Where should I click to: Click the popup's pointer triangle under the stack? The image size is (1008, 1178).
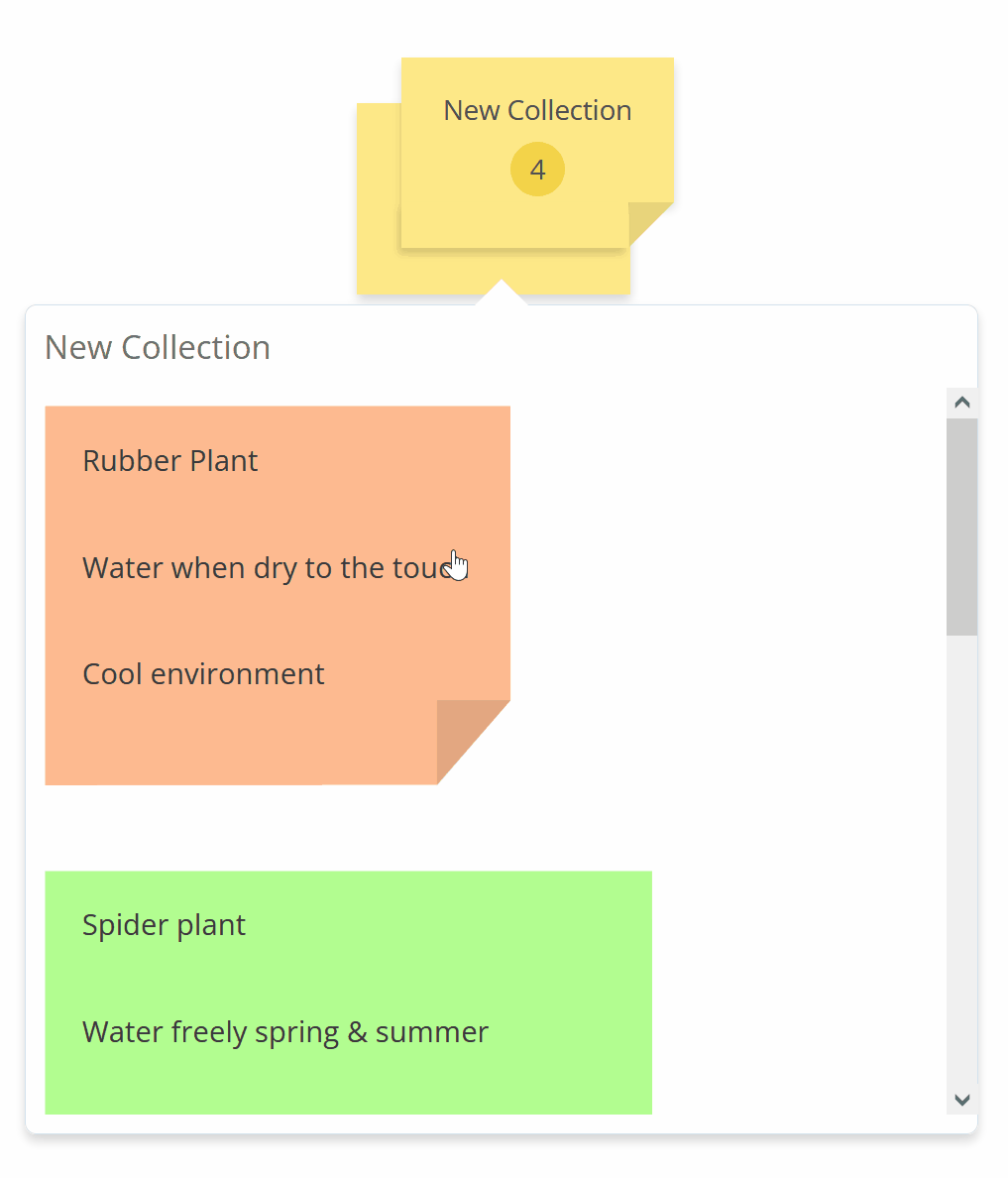coord(502,294)
